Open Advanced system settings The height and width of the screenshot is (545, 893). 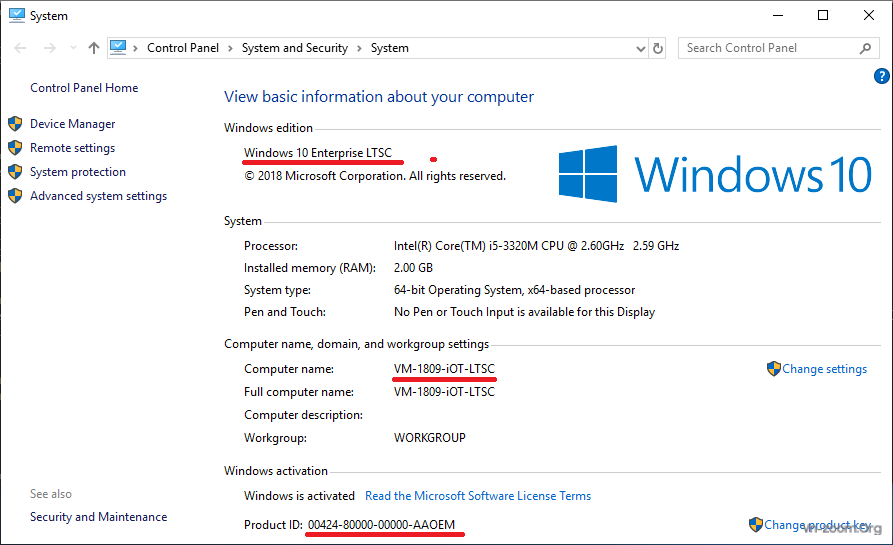pyautogui.click(x=99, y=196)
